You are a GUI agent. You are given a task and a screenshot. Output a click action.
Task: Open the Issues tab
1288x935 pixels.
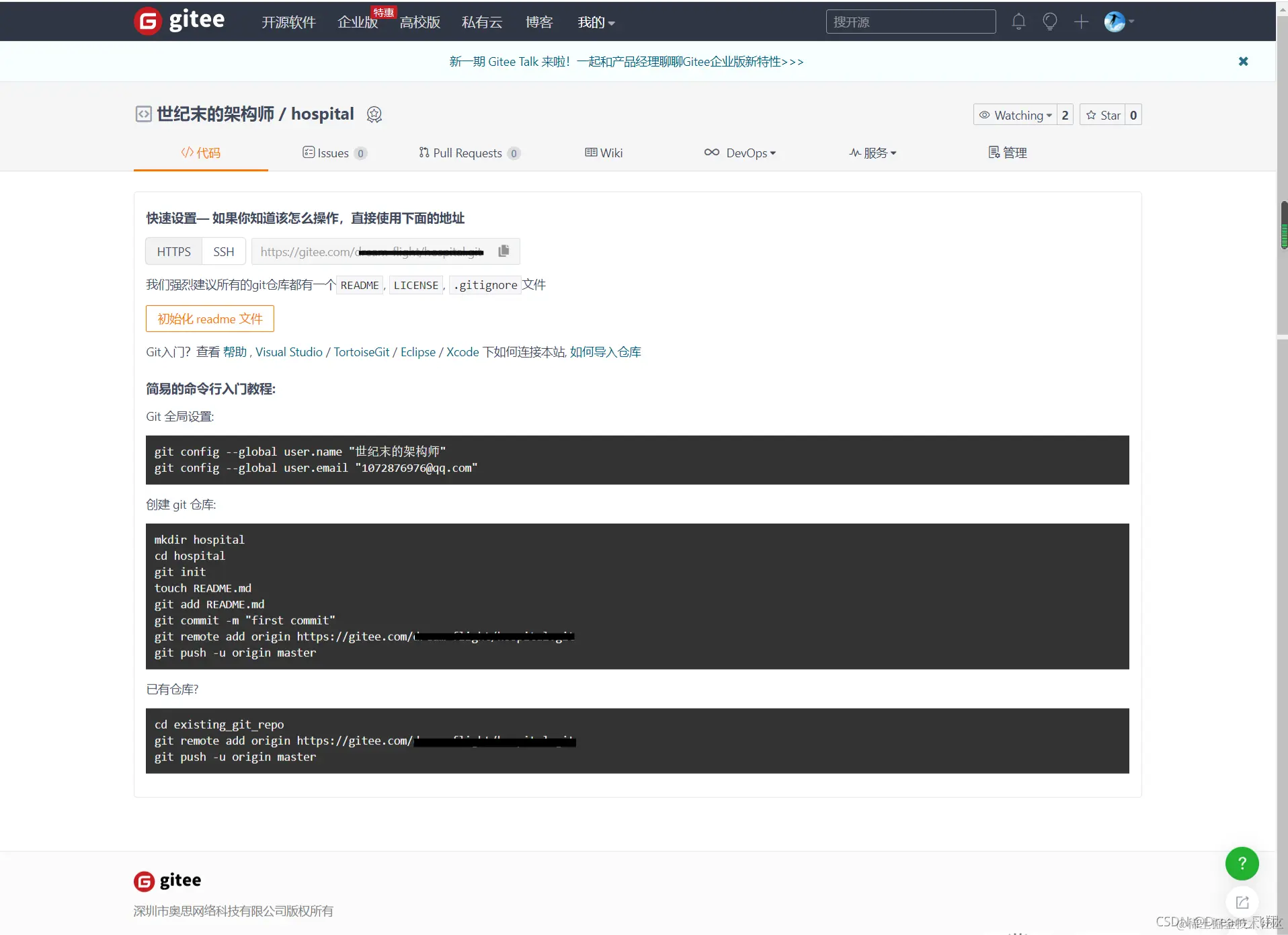coord(334,153)
